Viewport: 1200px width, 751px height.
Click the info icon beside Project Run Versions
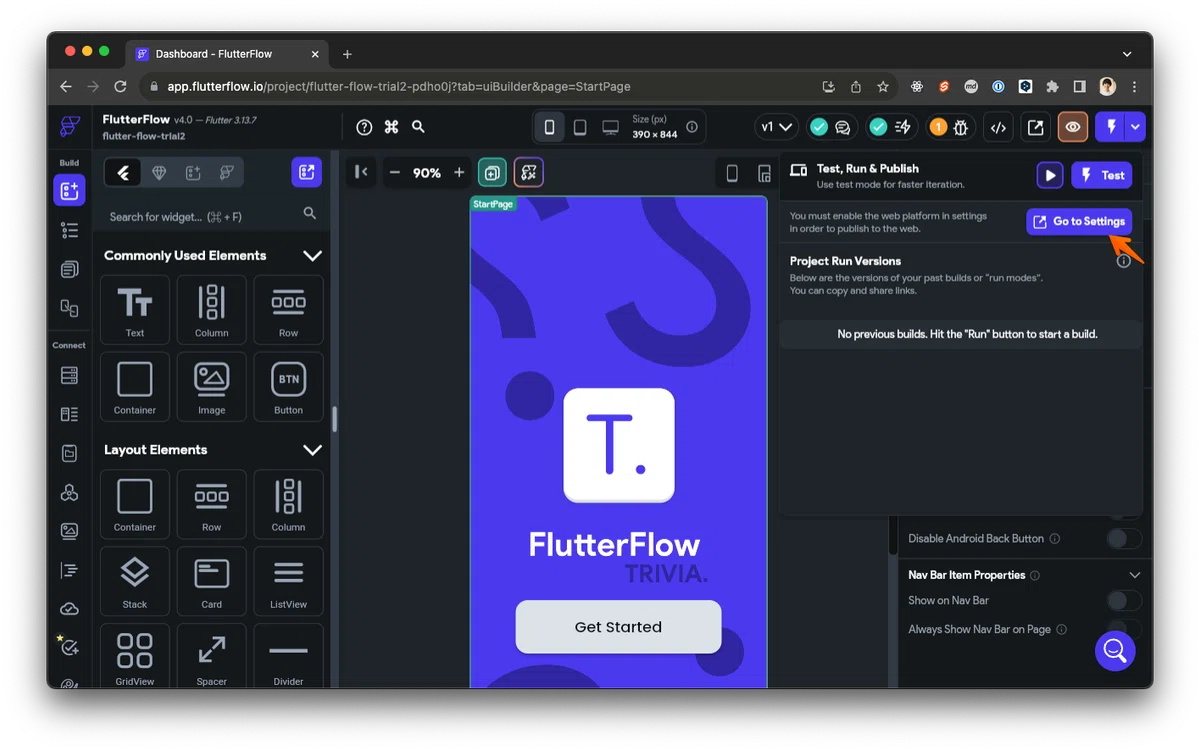tap(1124, 261)
